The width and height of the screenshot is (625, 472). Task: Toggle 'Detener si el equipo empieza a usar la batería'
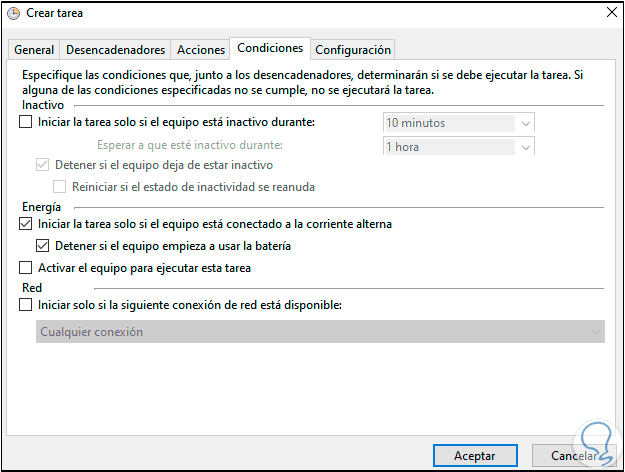pyautogui.click(x=43, y=246)
